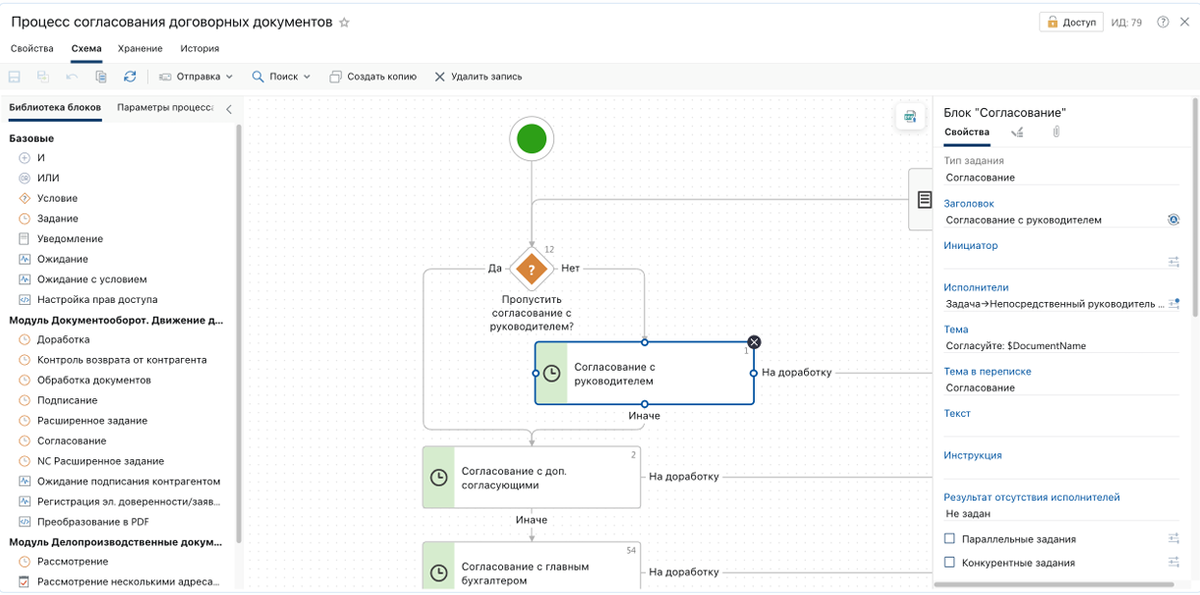1200x595 pixels.
Task: Select block Согласование с доп. согласующими
Action: pyautogui.click(x=531, y=478)
